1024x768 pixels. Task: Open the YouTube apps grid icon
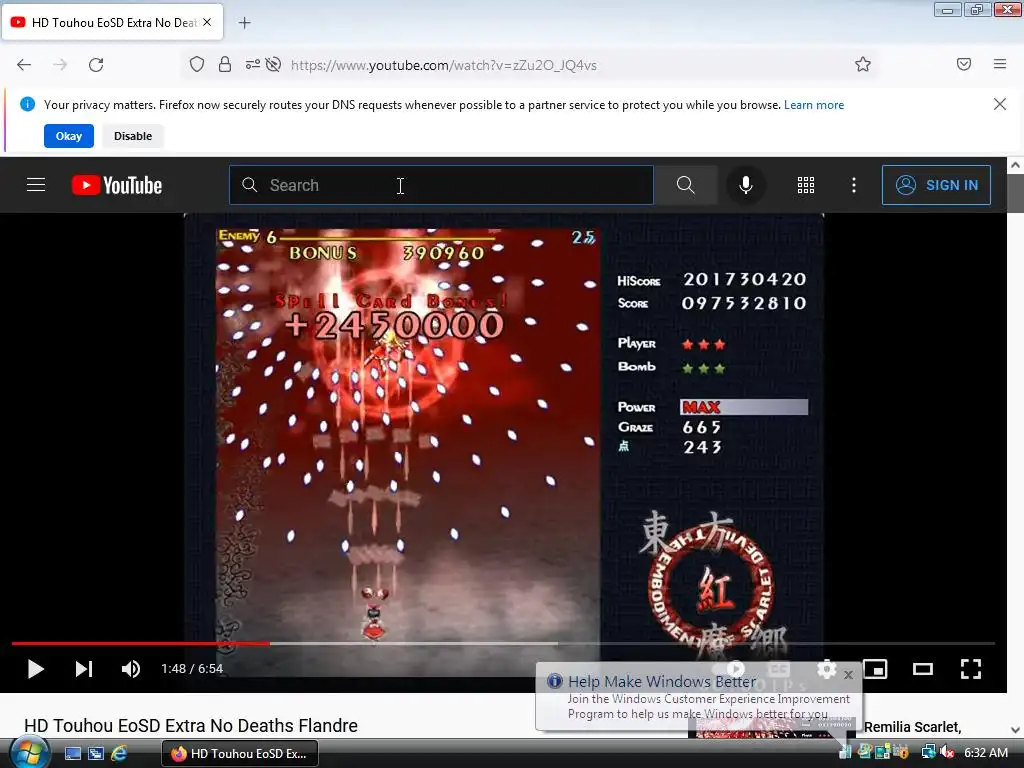click(x=805, y=185)
